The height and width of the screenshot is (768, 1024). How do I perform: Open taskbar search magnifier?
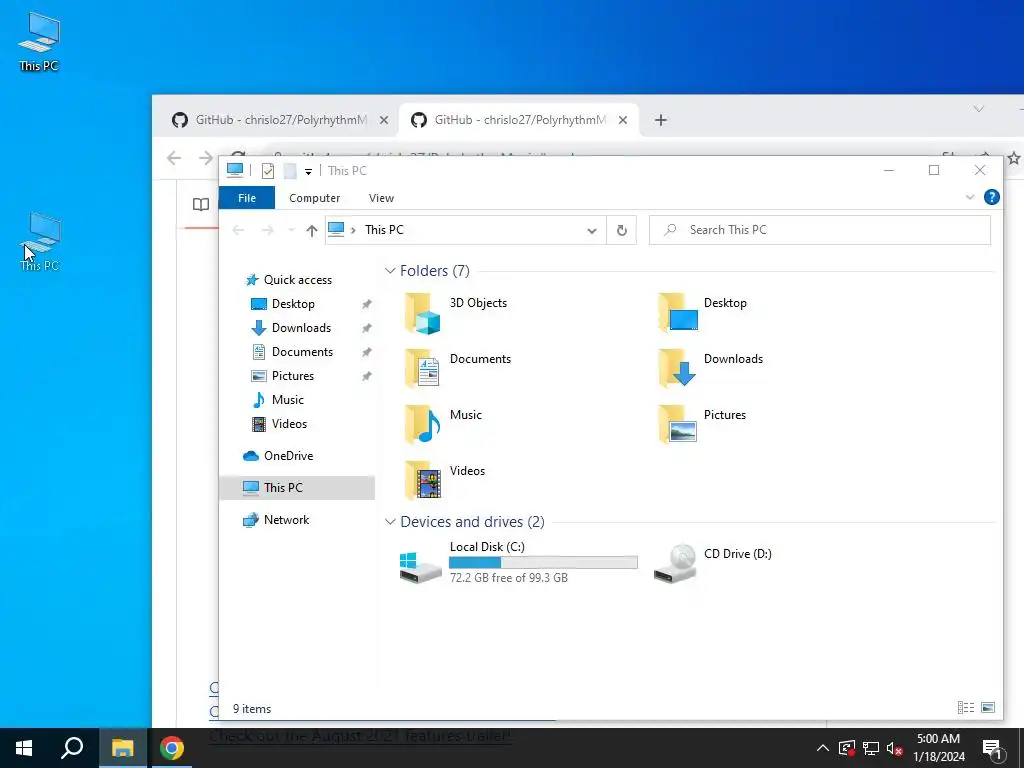[72, 748]
